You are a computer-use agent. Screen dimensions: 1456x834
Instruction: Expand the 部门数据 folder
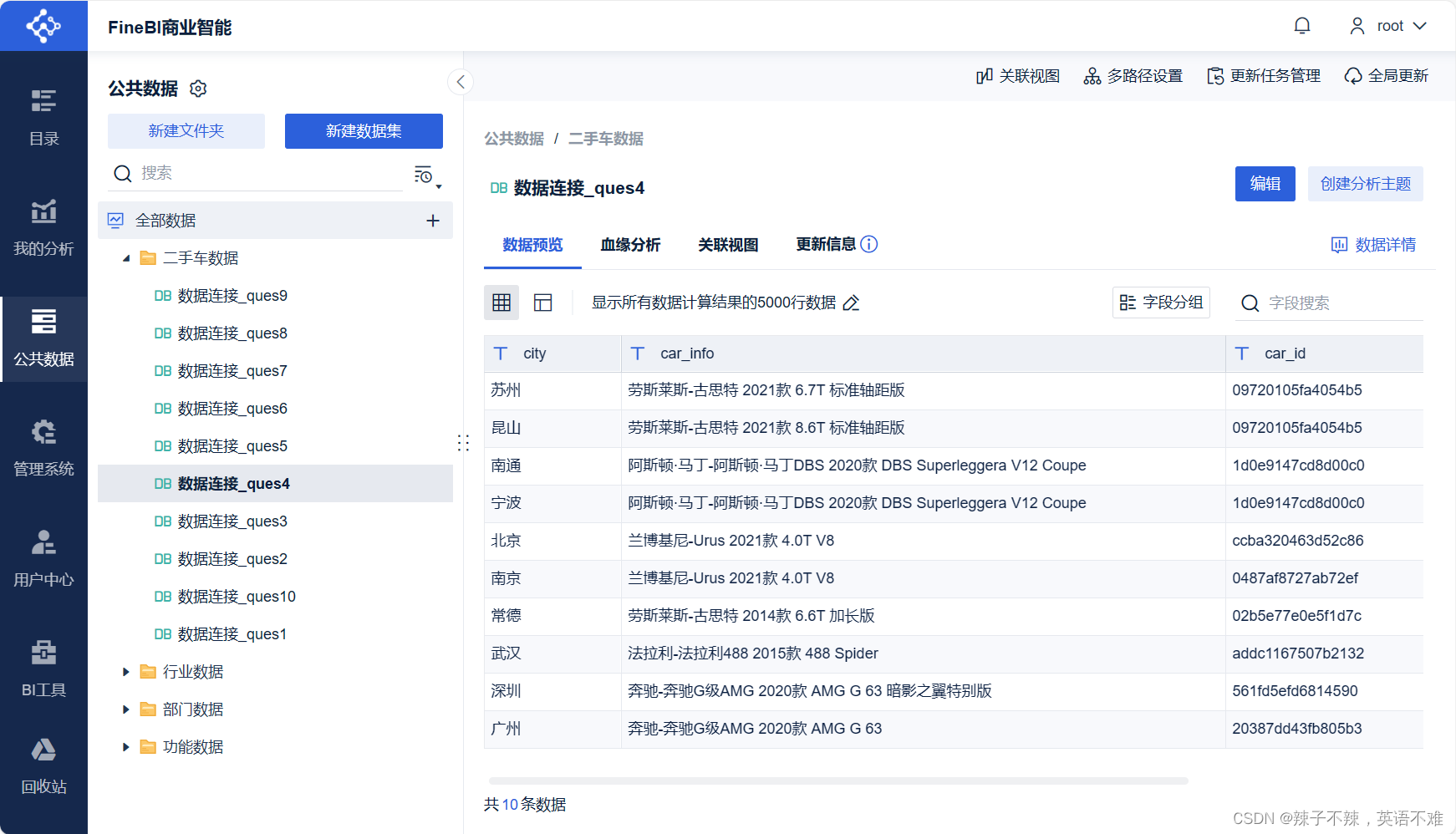point(126,709)
